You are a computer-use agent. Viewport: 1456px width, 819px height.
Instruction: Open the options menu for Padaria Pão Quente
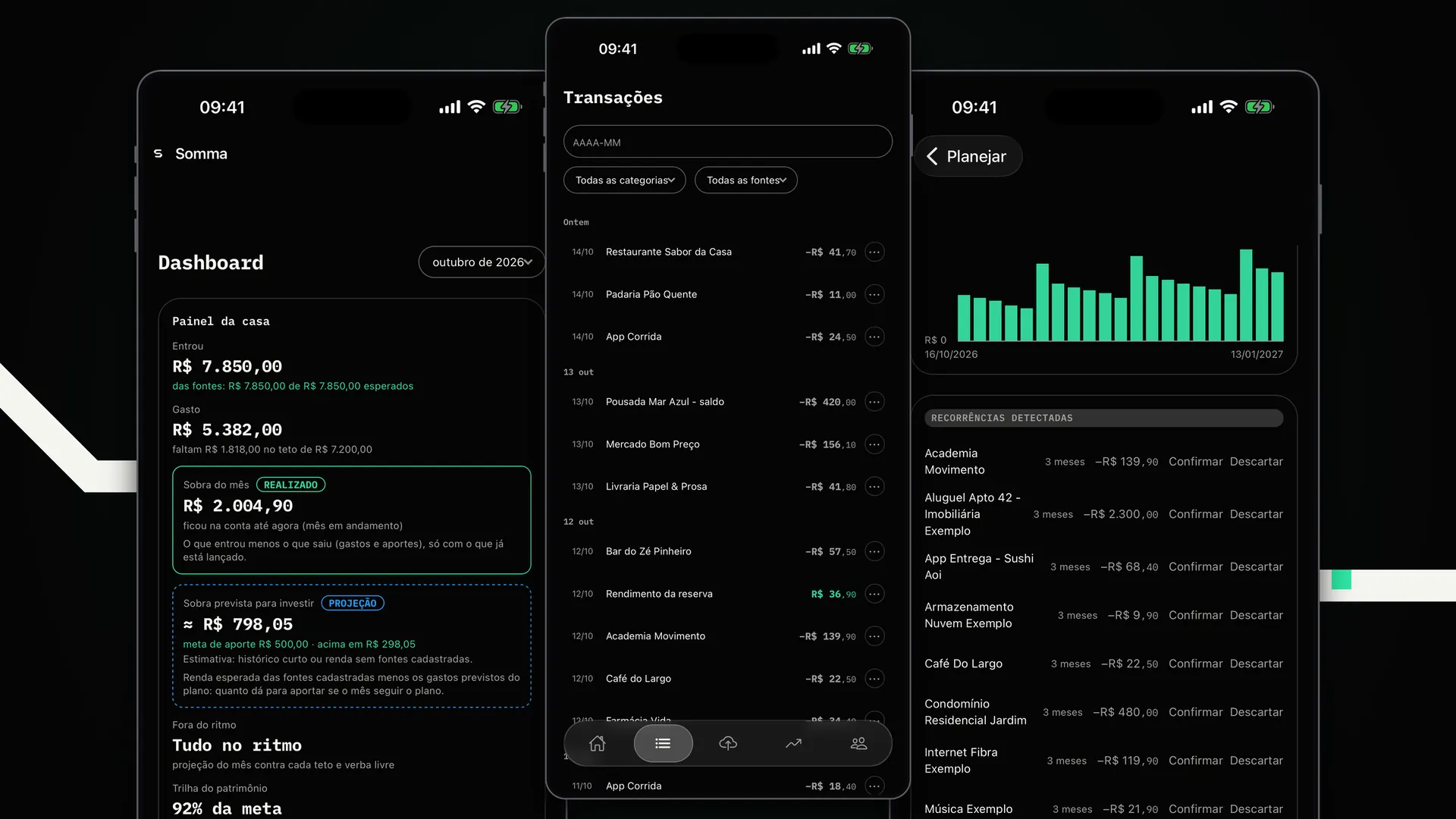coord(874,294)
